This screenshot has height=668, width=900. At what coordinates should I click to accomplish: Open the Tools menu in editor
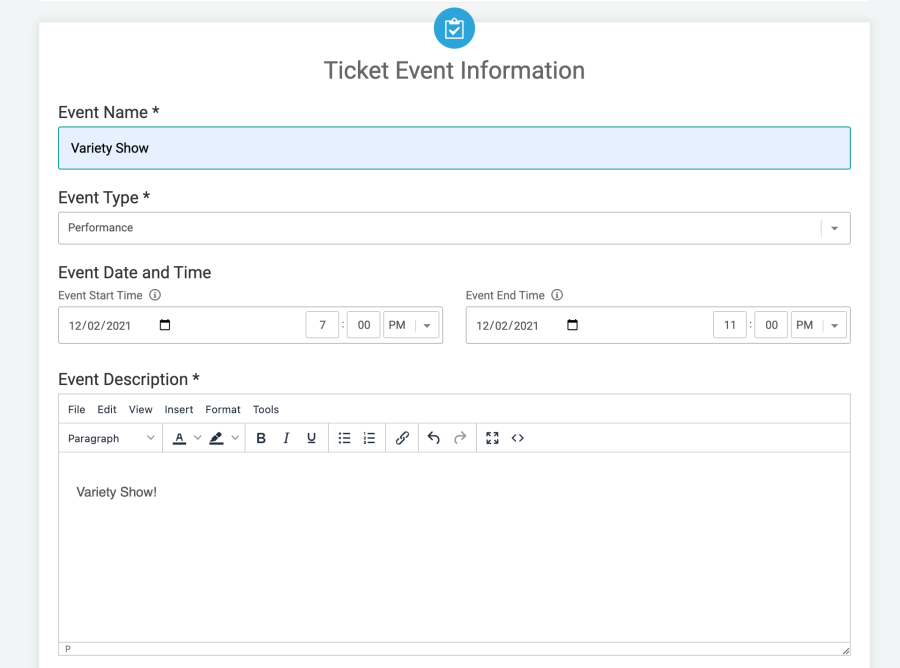[x=266, y=409]
